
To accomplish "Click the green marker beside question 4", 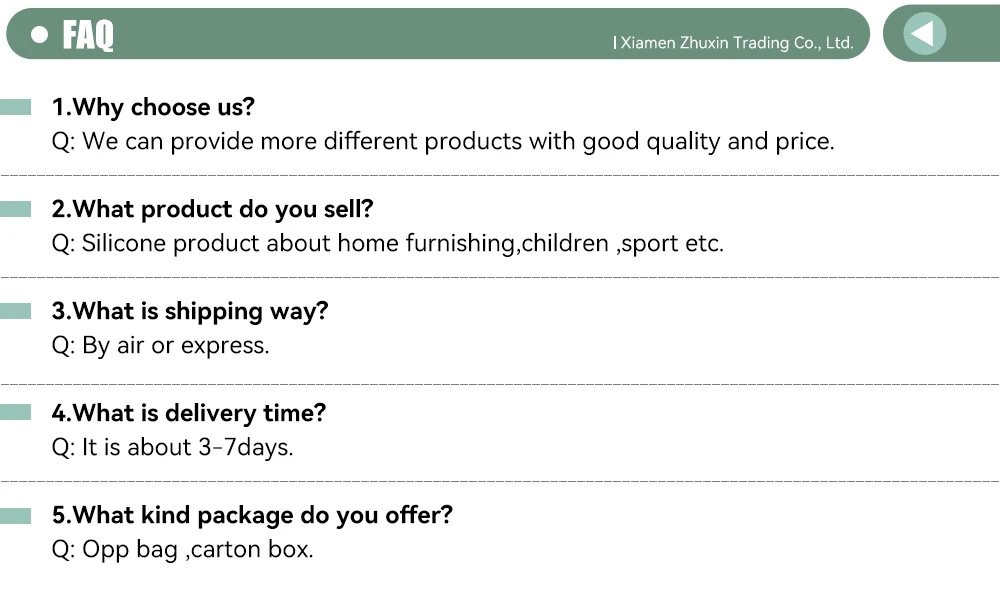I will click(16, 413).
